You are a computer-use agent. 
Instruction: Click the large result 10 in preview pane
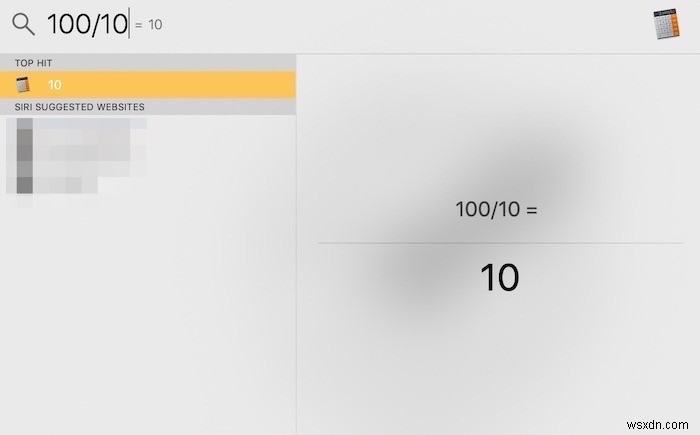pyautogui.click(x=499, y=277)
